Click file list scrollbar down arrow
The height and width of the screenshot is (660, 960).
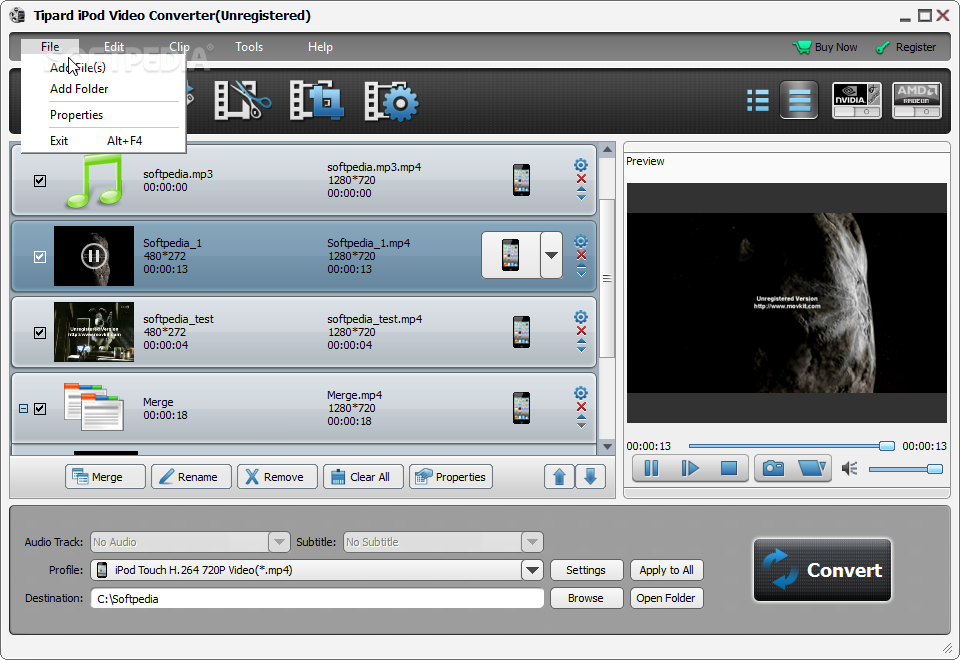[607, 446]
